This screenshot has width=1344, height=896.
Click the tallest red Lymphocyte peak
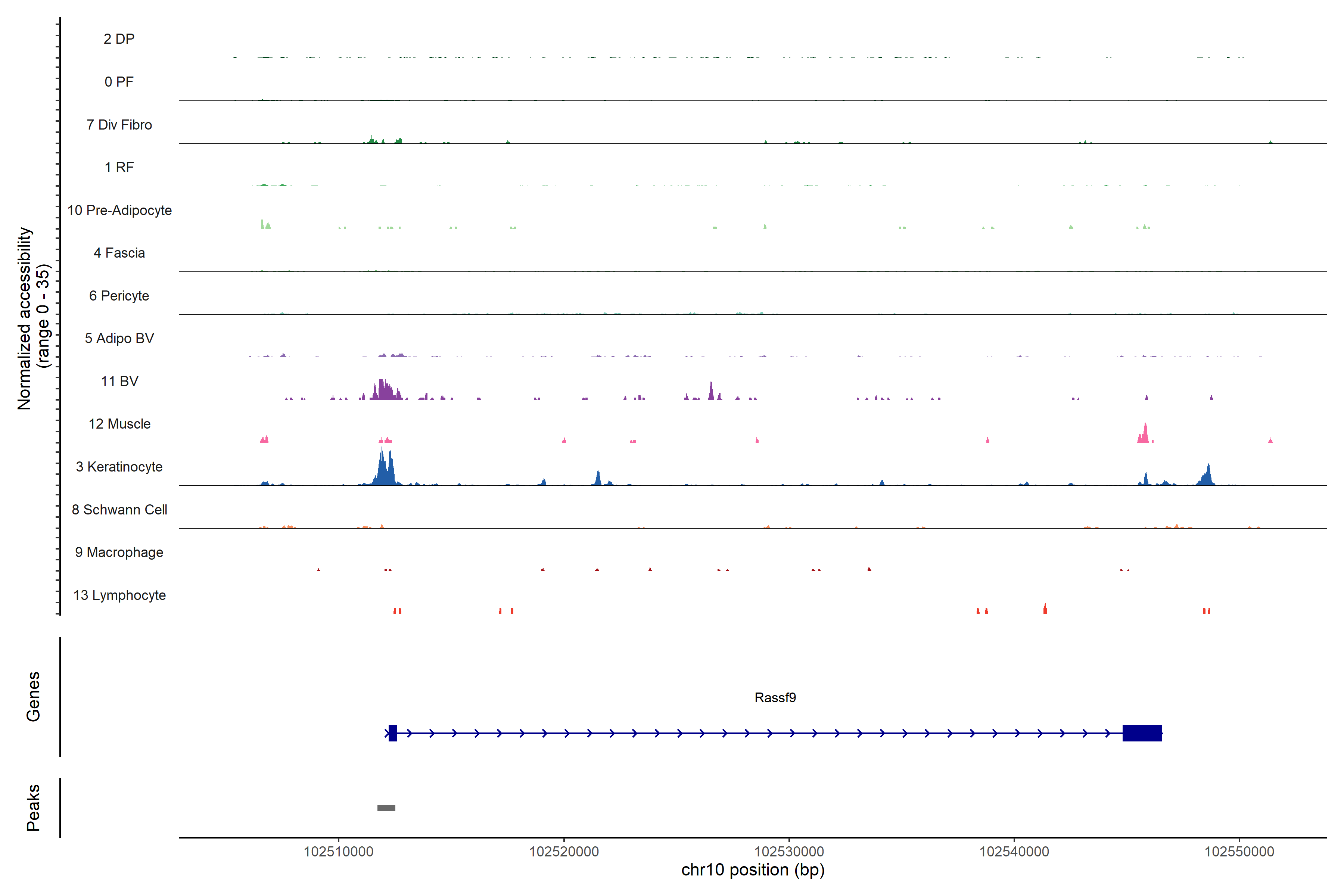tap(1045, 609)
